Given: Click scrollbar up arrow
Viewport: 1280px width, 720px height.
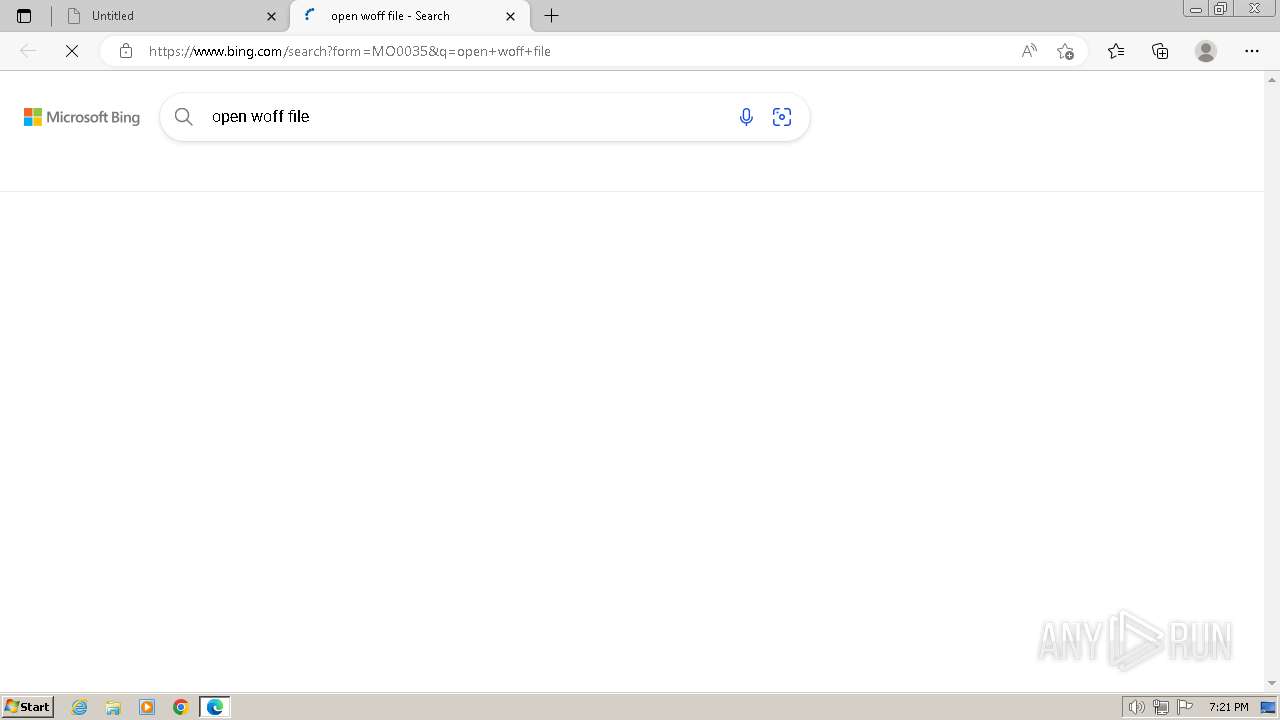Looking at the screenshot, I should click(1272, 78).
